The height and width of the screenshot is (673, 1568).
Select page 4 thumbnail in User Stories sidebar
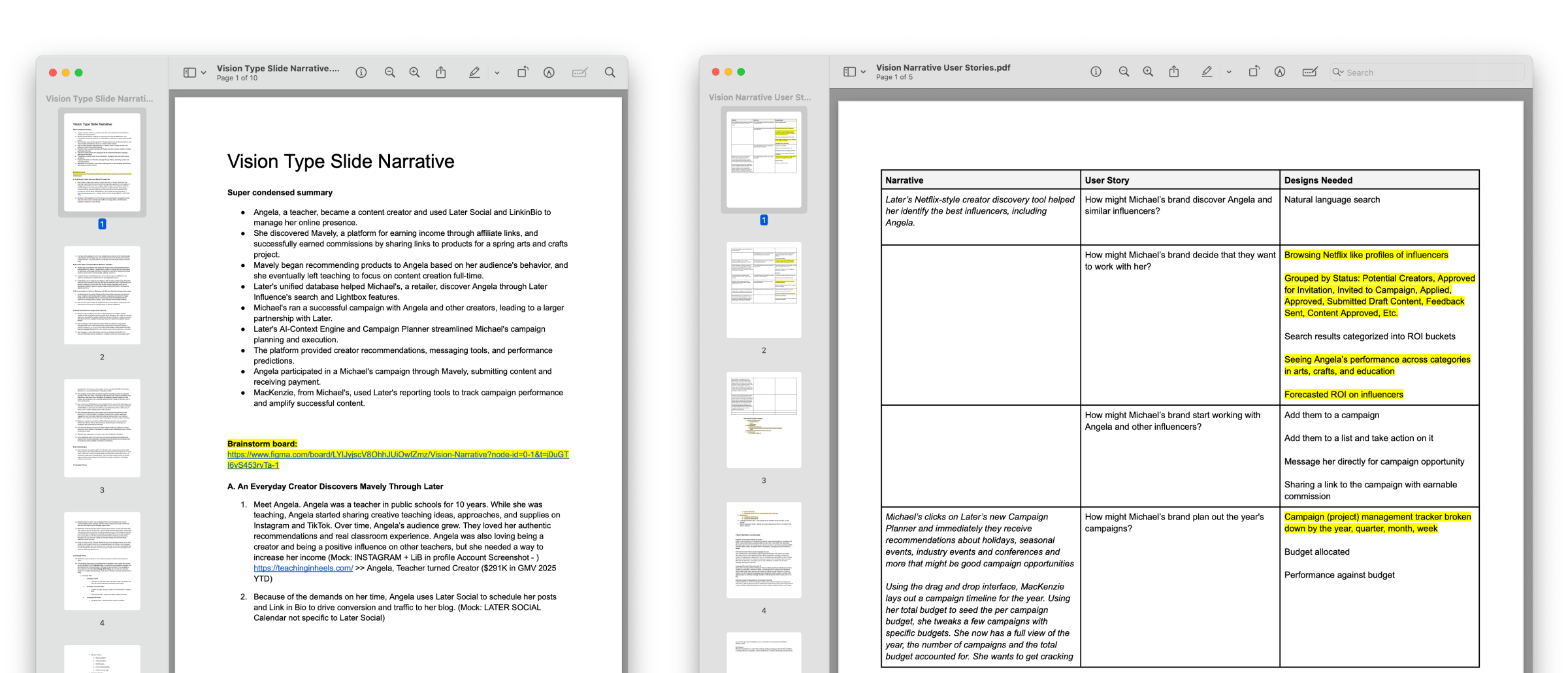click(x=764, y=550)
